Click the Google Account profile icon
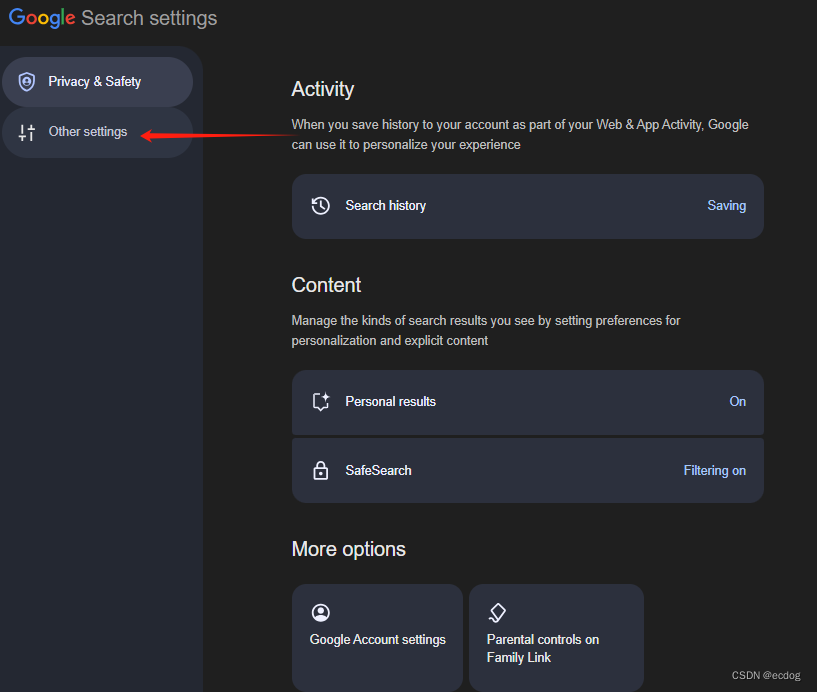817x692 pixels. 320,612
